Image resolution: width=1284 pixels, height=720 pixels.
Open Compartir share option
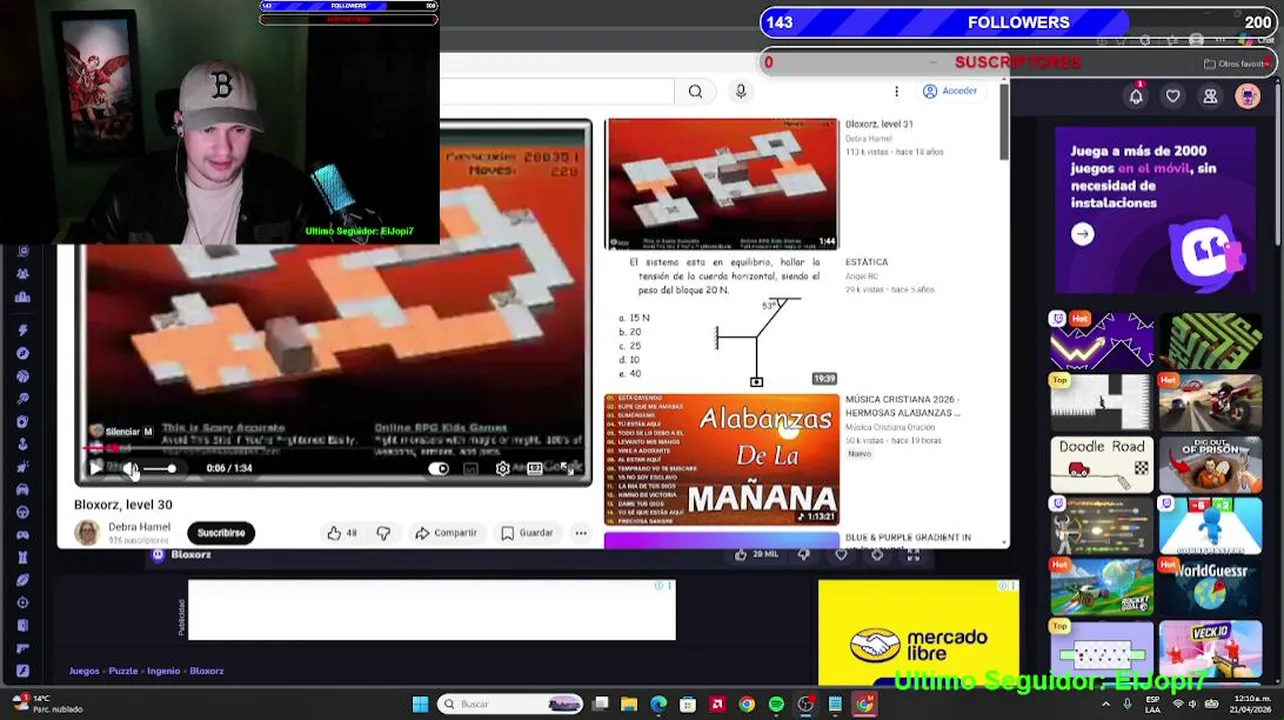point(446,533)
